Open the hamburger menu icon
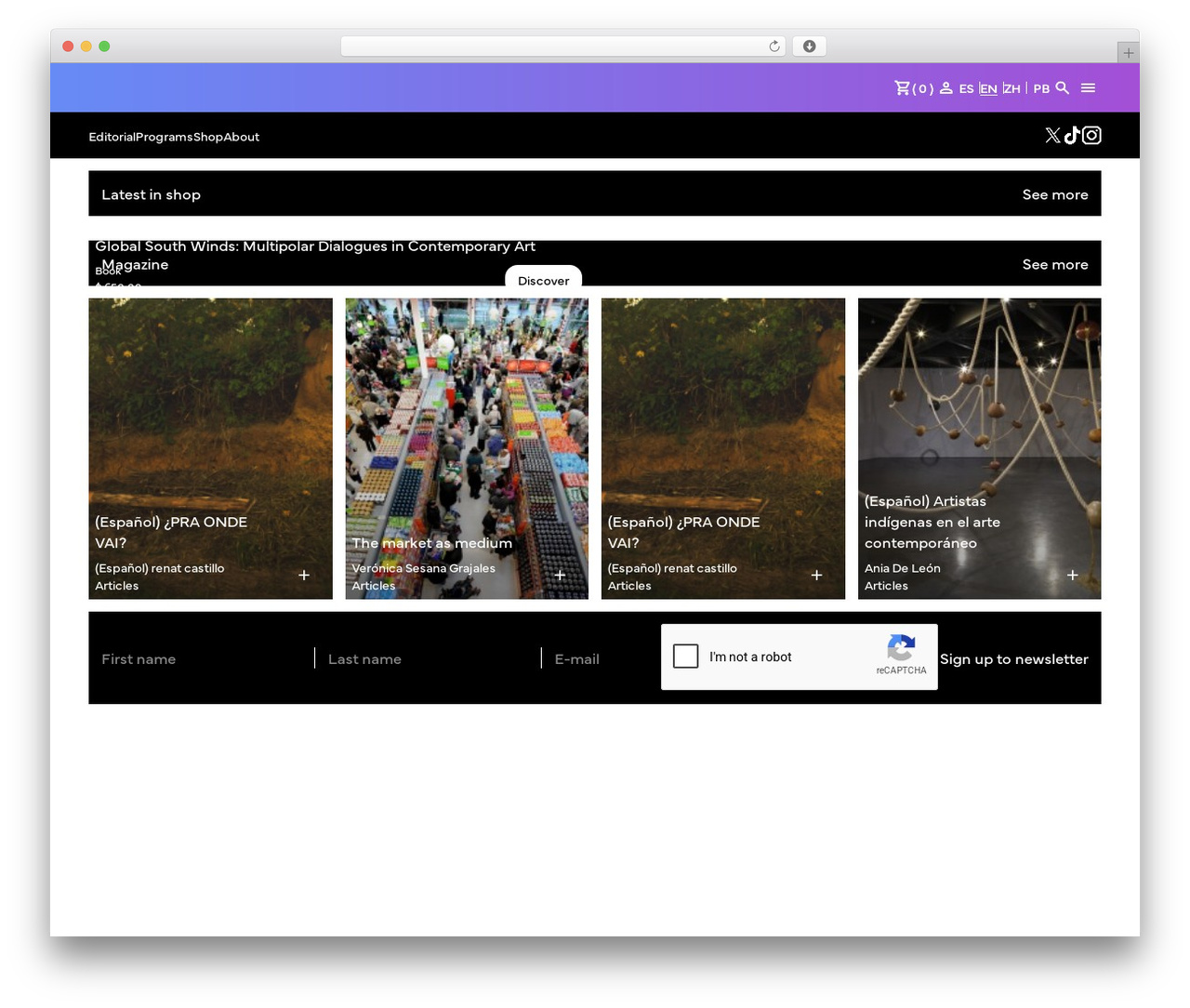The image size is (1190, 1008). tap(1089, 87)
